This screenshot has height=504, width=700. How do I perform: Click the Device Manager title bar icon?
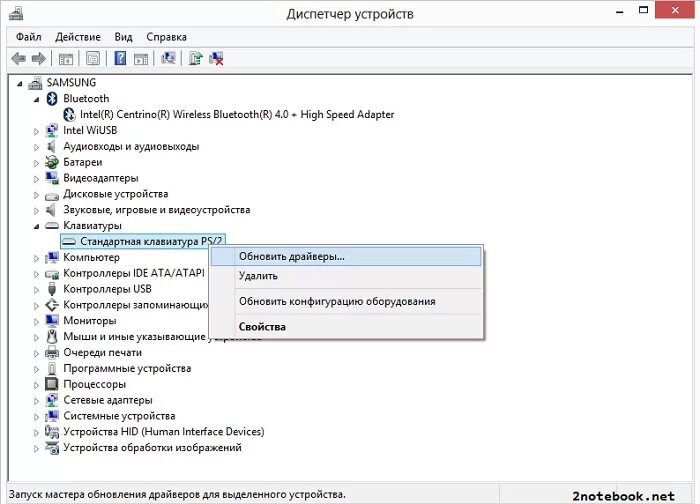[16, 13]
